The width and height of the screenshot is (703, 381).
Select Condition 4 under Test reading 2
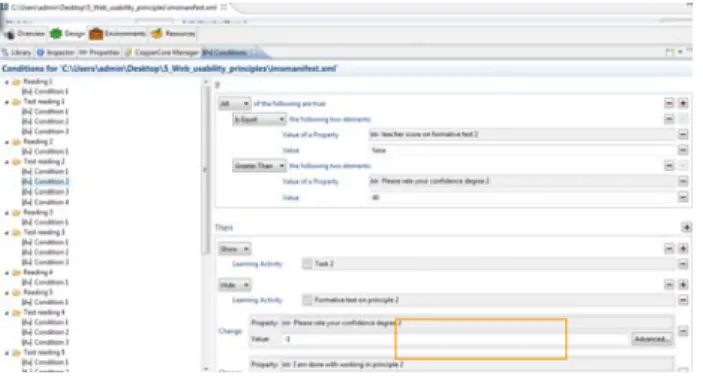(45, 202)
